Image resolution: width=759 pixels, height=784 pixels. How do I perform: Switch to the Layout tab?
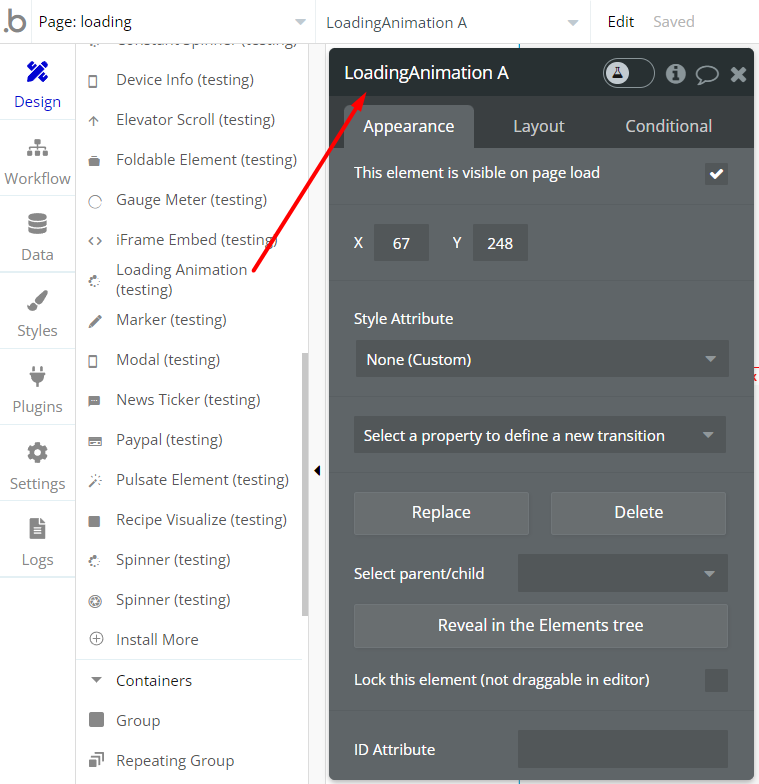[538, 126]
